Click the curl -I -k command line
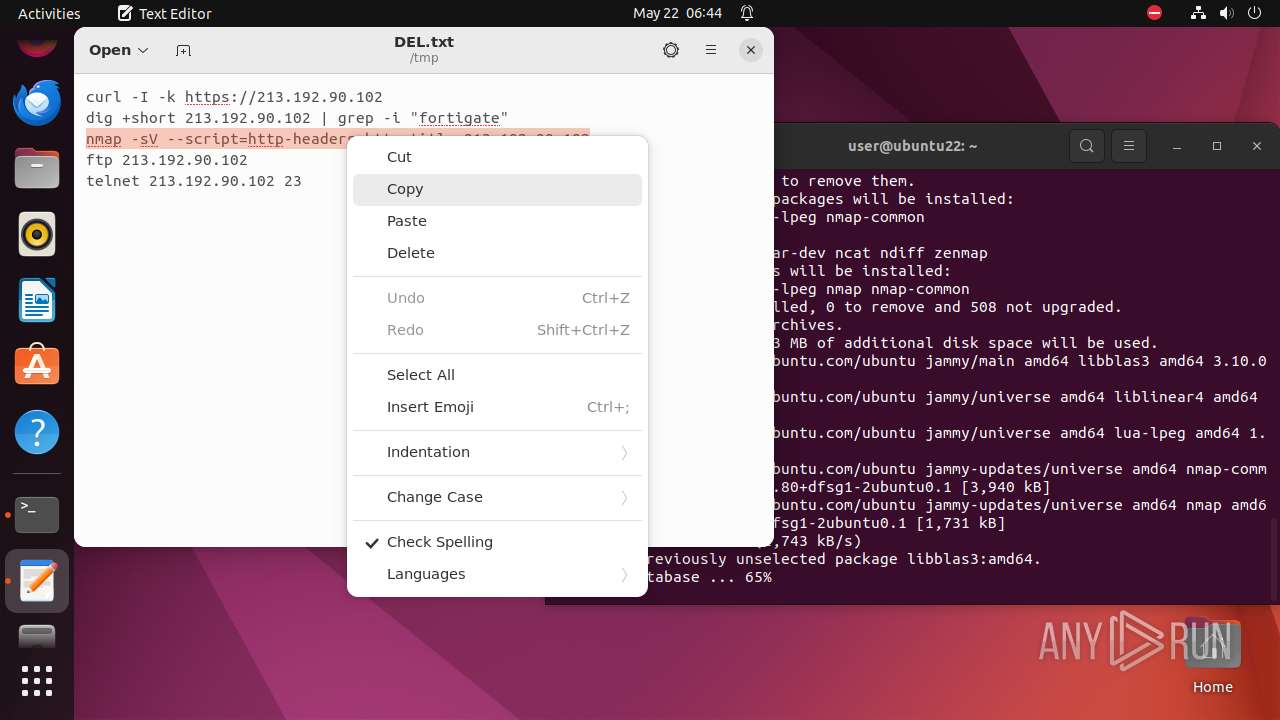 point(234,97)
